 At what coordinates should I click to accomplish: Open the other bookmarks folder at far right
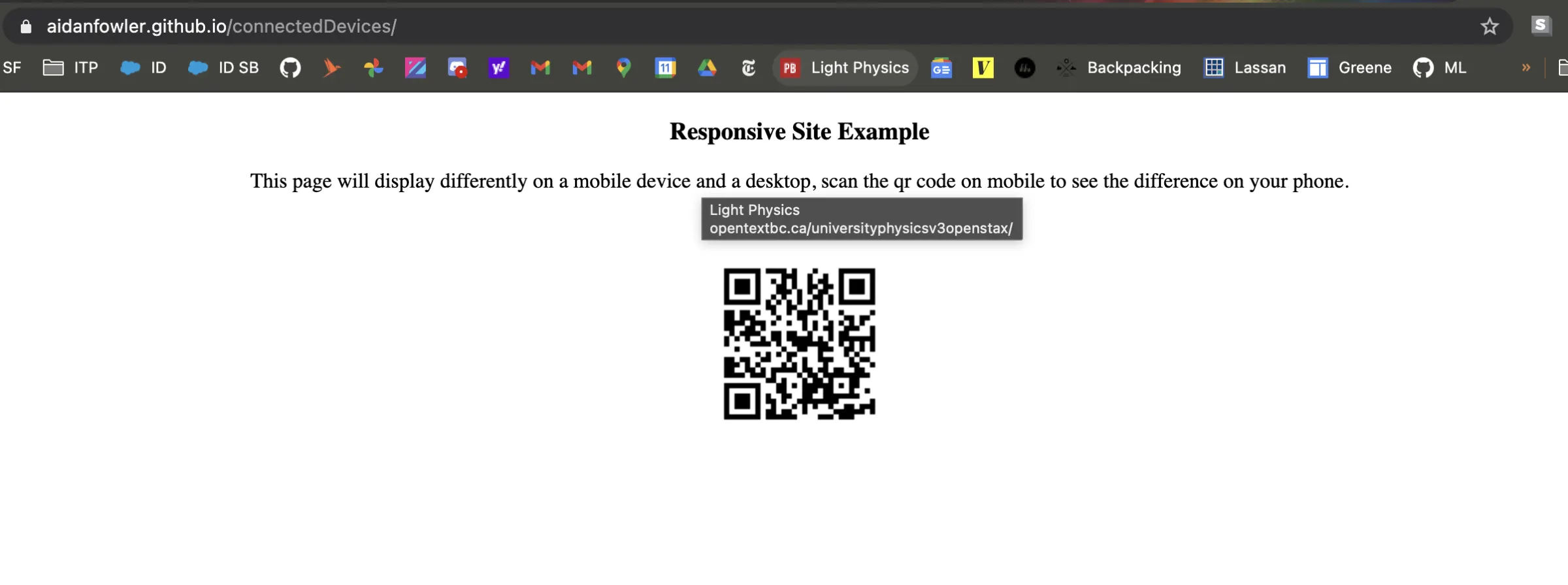point(1562,67)
